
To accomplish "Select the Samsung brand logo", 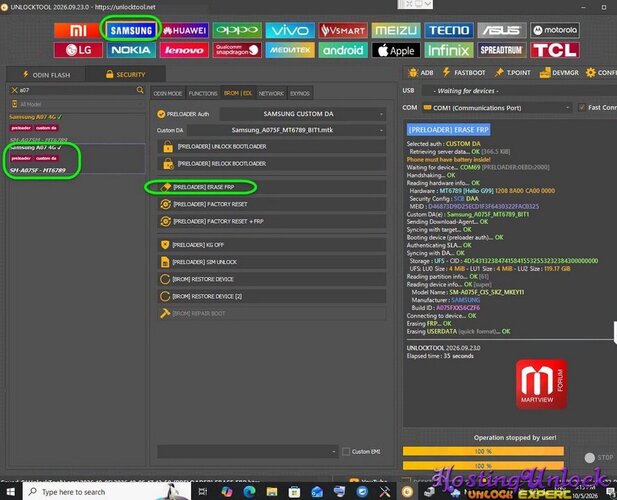I will pos(131,30).
